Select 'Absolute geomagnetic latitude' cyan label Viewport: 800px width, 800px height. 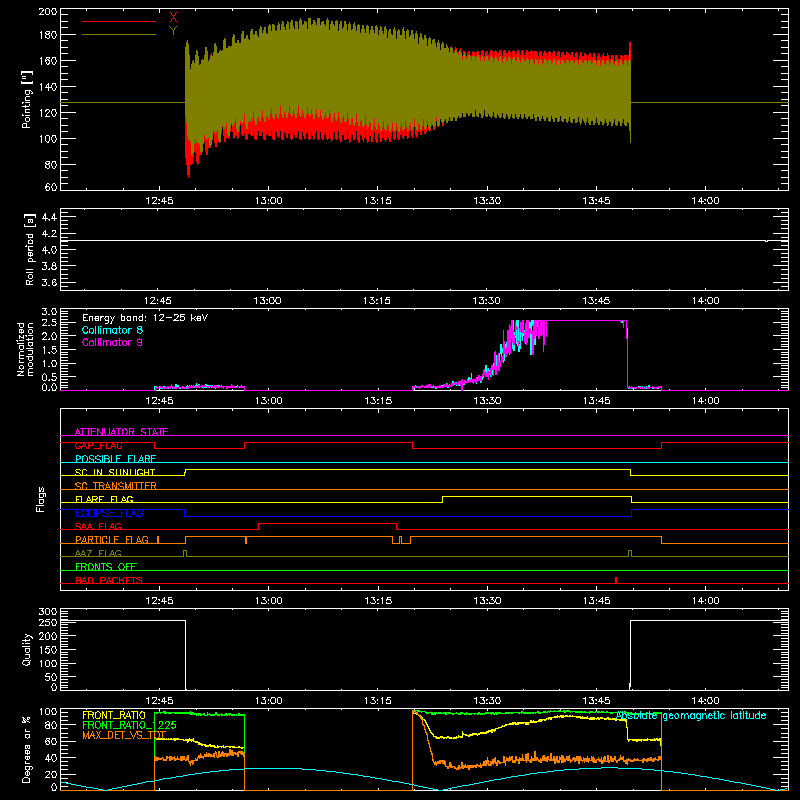tap(691, 715)
